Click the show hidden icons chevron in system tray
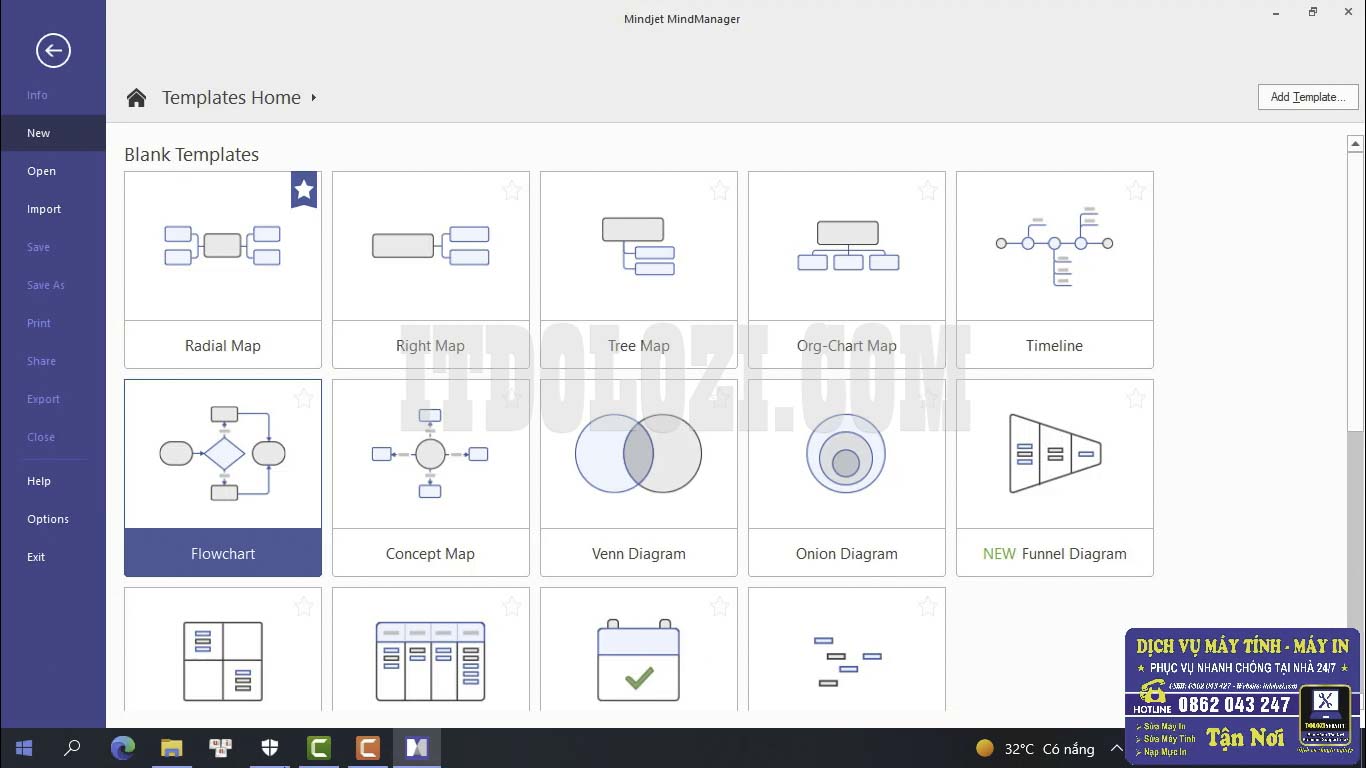The height and width of the screenshot is (768, 1366). tap(1117, 748)
